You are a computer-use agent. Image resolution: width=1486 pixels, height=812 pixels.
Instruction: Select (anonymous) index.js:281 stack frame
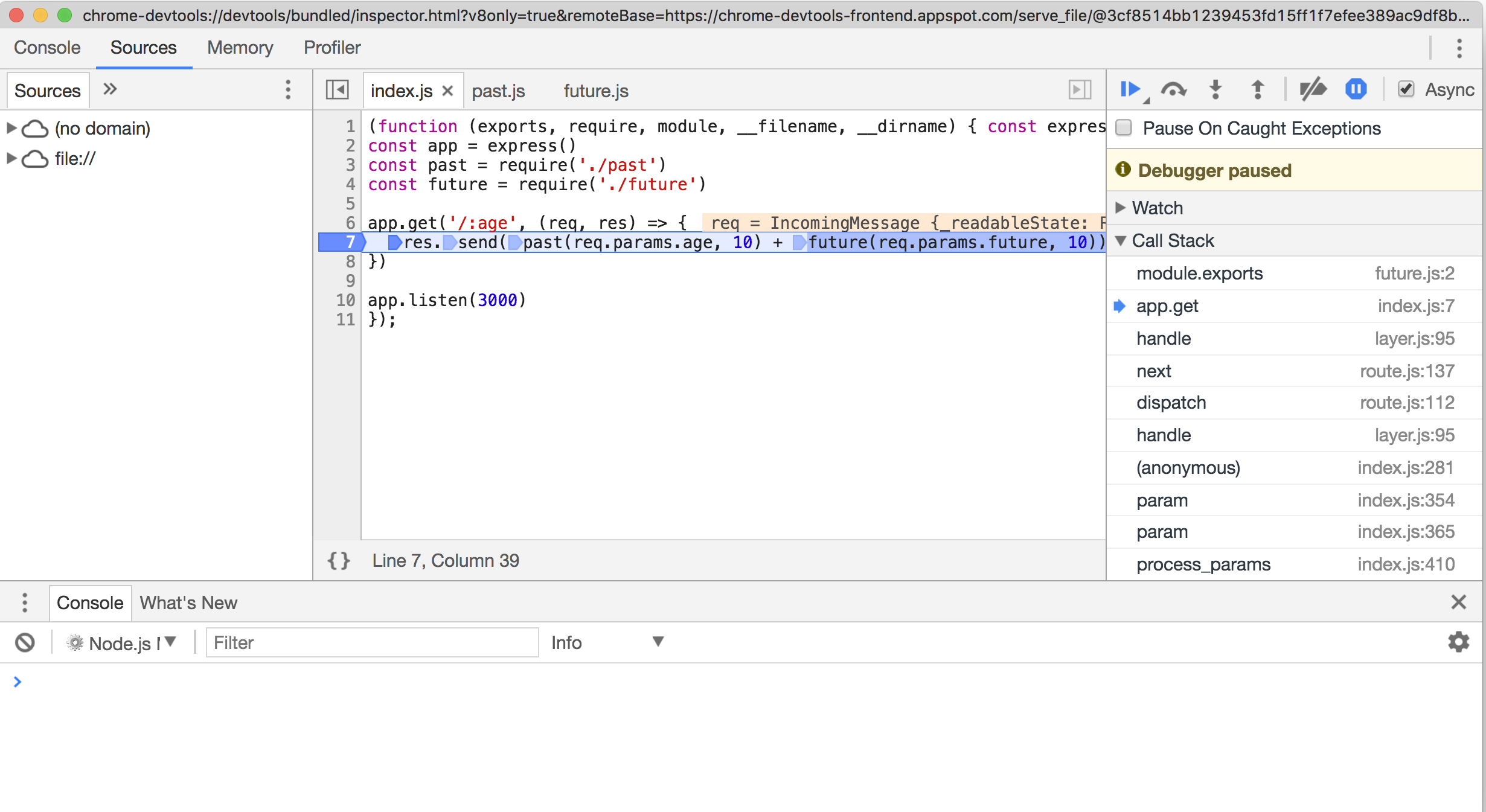1295,468
